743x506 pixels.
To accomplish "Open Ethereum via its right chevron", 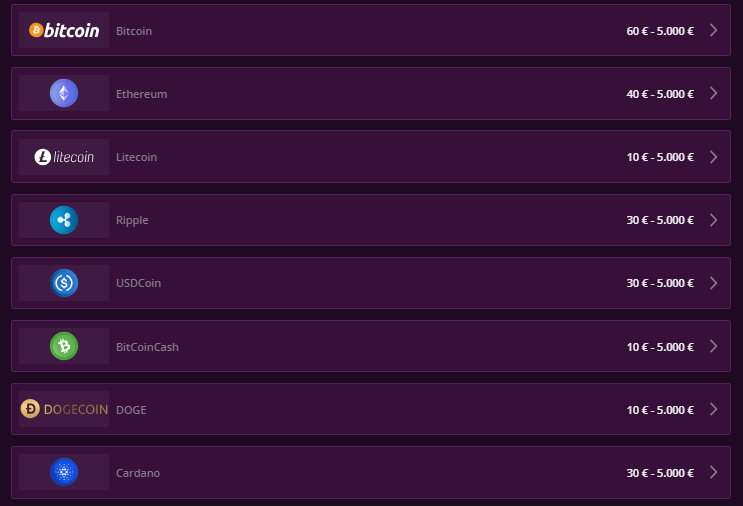I will click(714, 93).
